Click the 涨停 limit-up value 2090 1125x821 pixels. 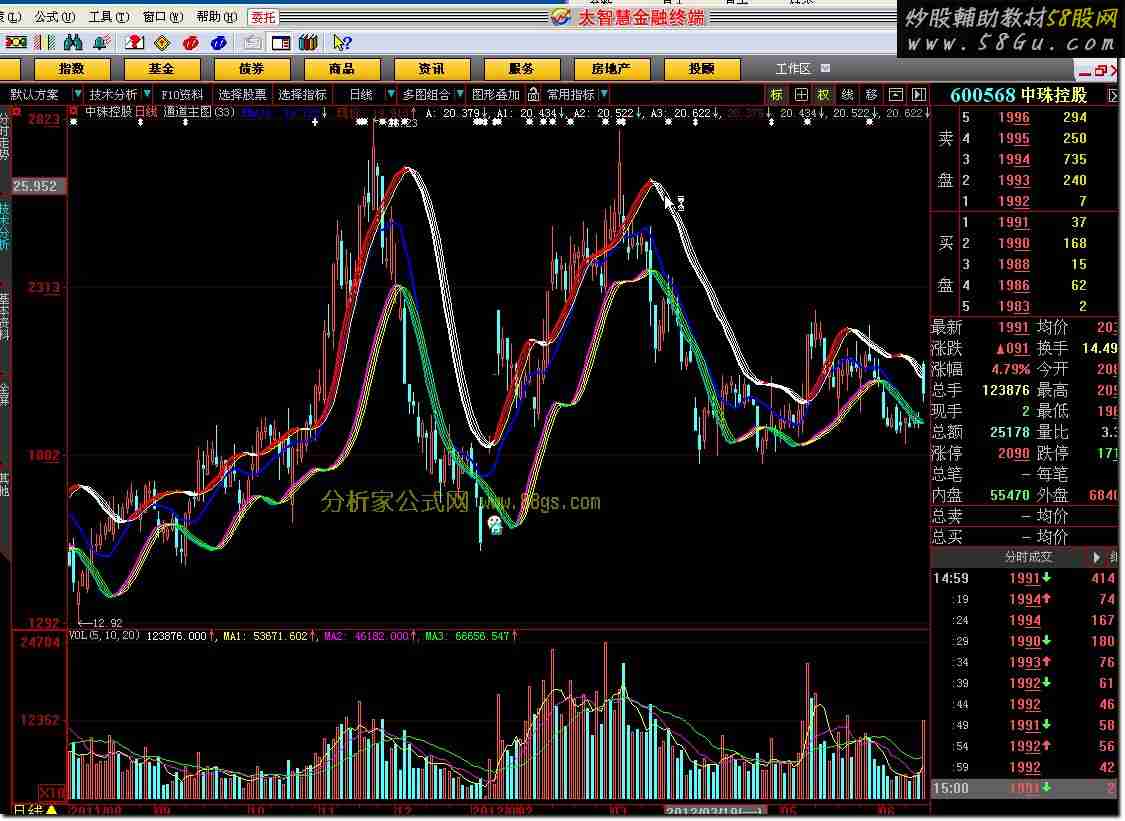1014,454
